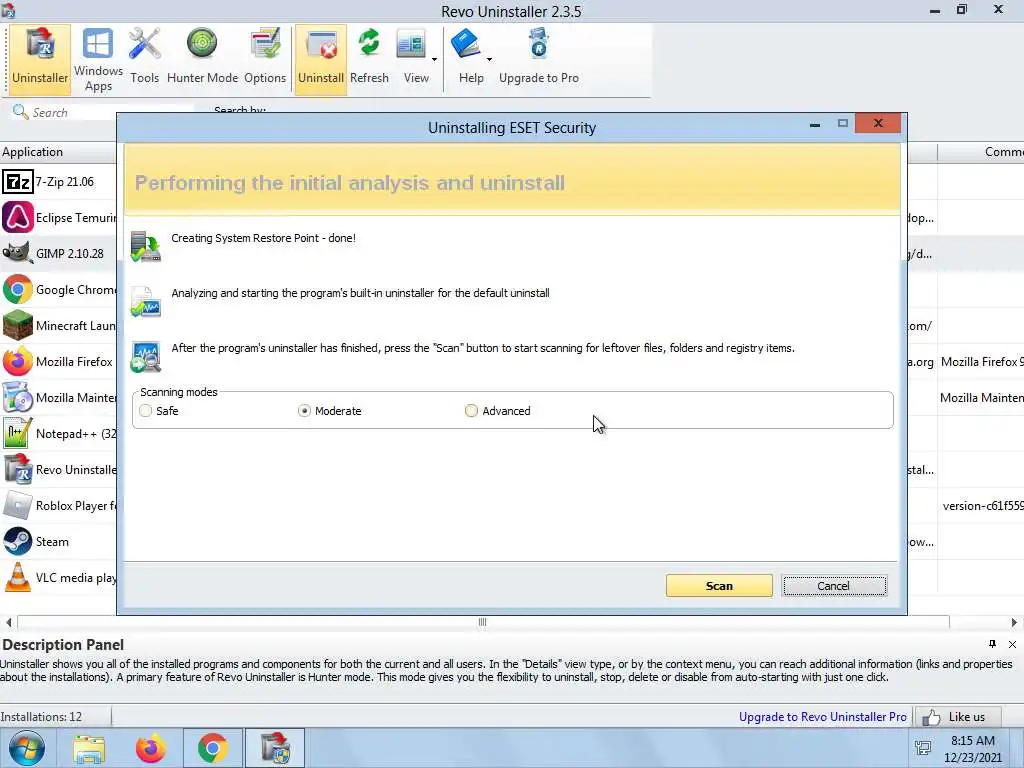The image size is (1024, 768).
Task: Close the Description Panel
Action: 1012,645
